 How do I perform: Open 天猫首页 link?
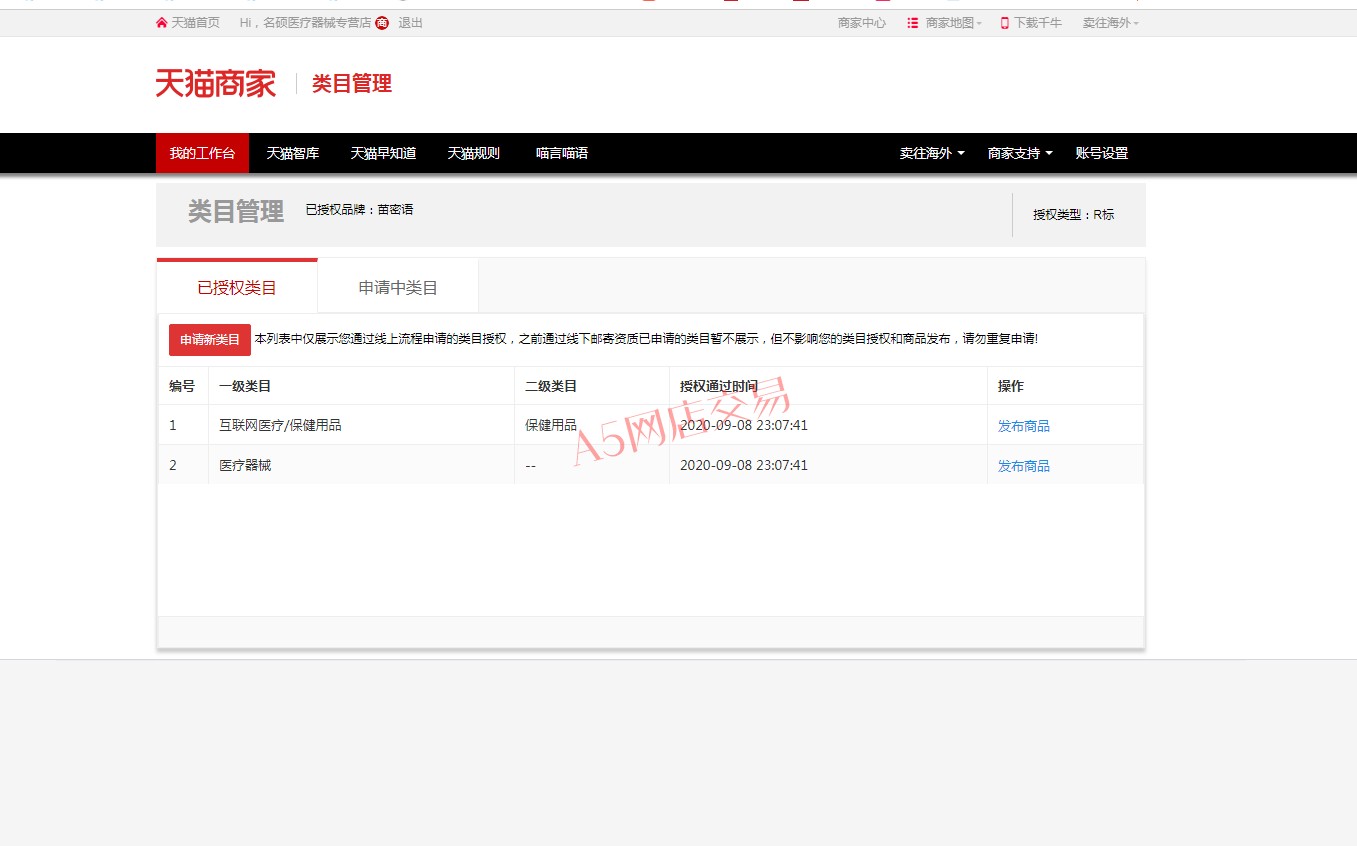tap(195, 23)
